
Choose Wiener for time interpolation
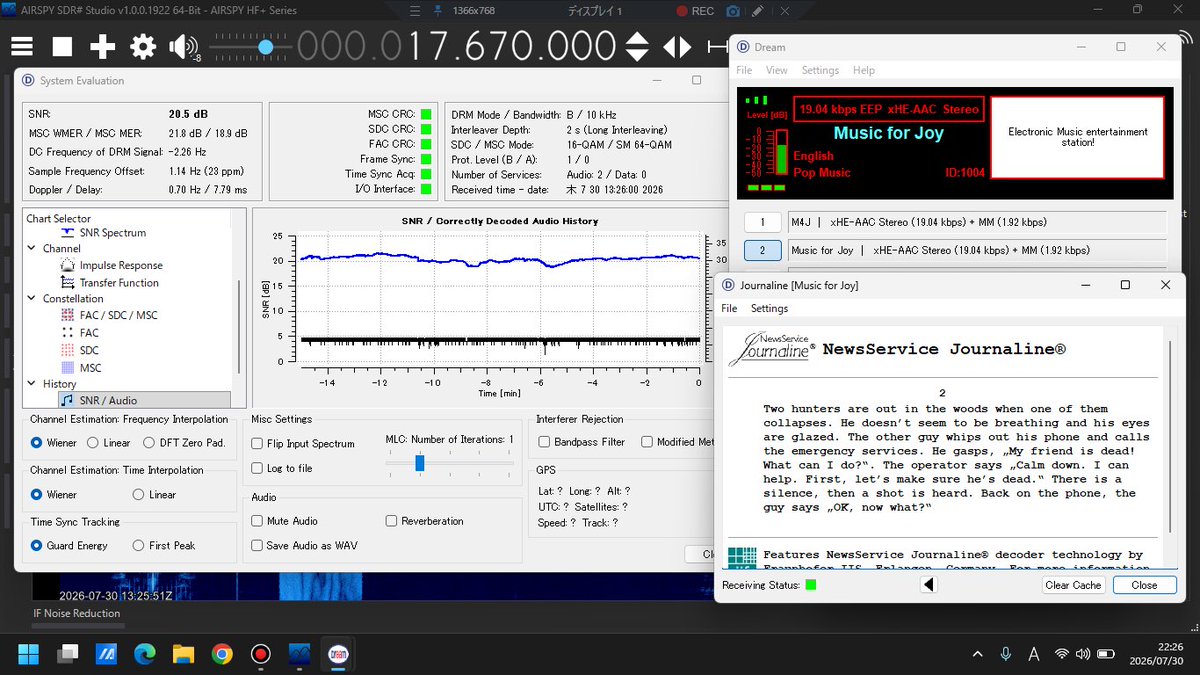point(53,495)
